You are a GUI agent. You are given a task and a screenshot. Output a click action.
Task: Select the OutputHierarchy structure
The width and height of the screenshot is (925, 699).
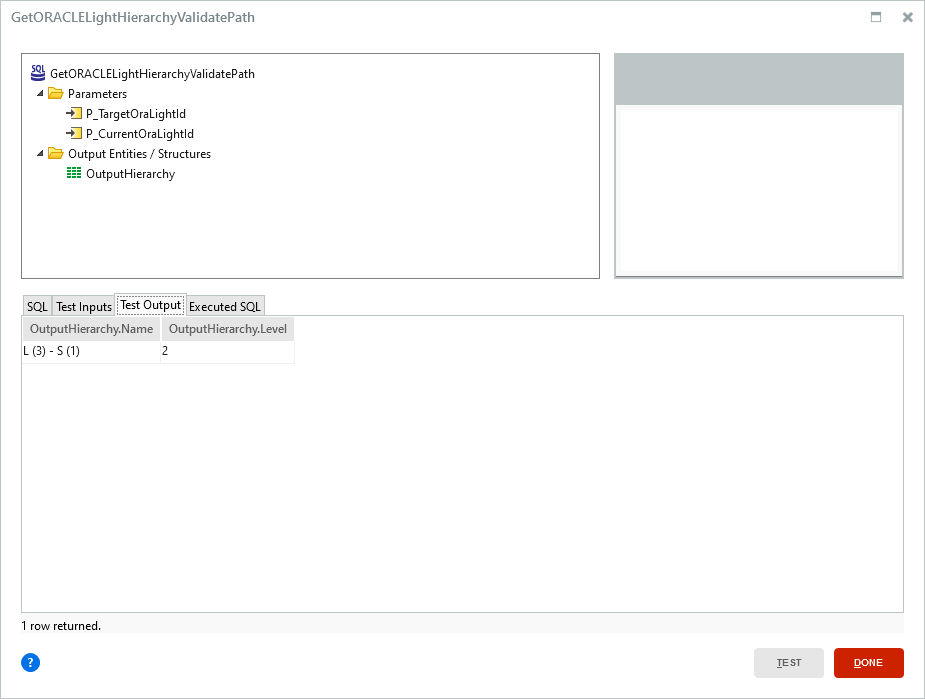(x=130, y=174)
